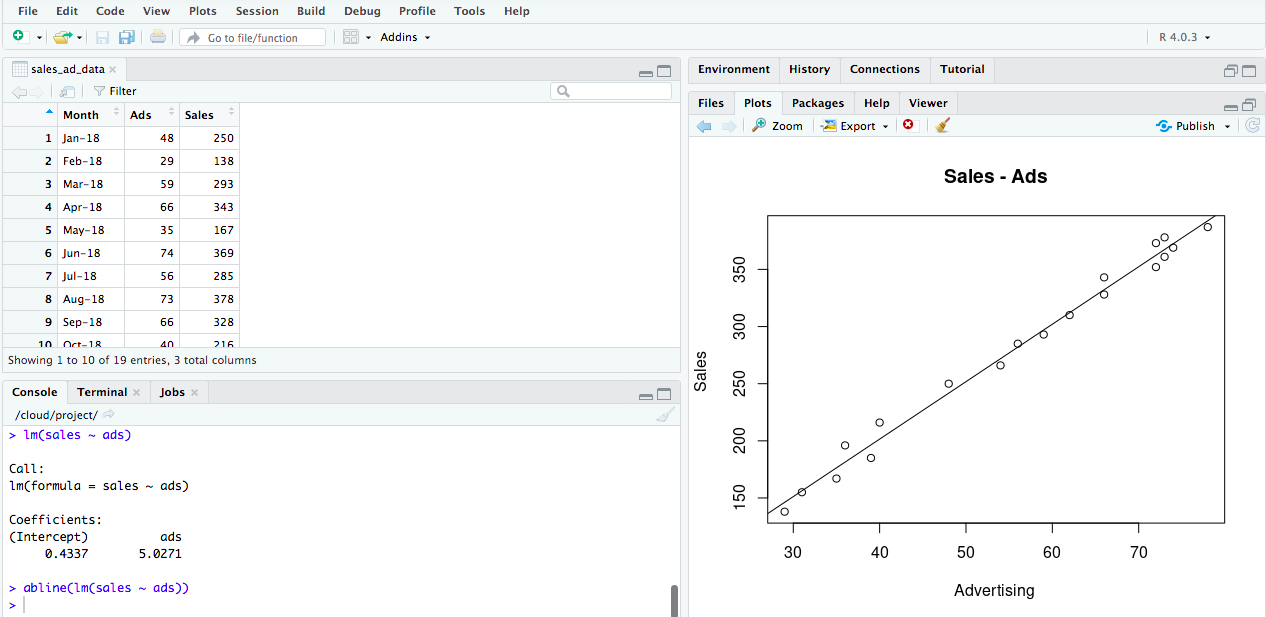
Task: Click the data viewer search field
Action: coord(611,91)
